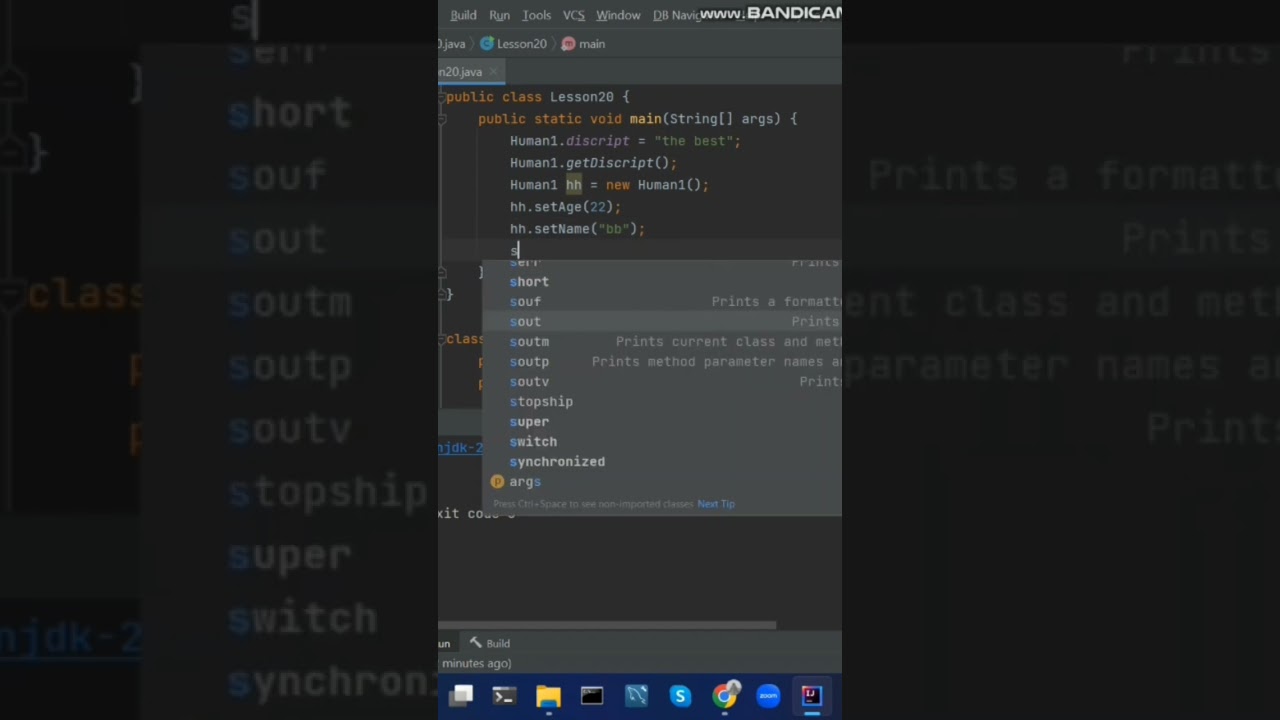Open the Build menu
The image size is (1280, 720).
pos(463,15)
